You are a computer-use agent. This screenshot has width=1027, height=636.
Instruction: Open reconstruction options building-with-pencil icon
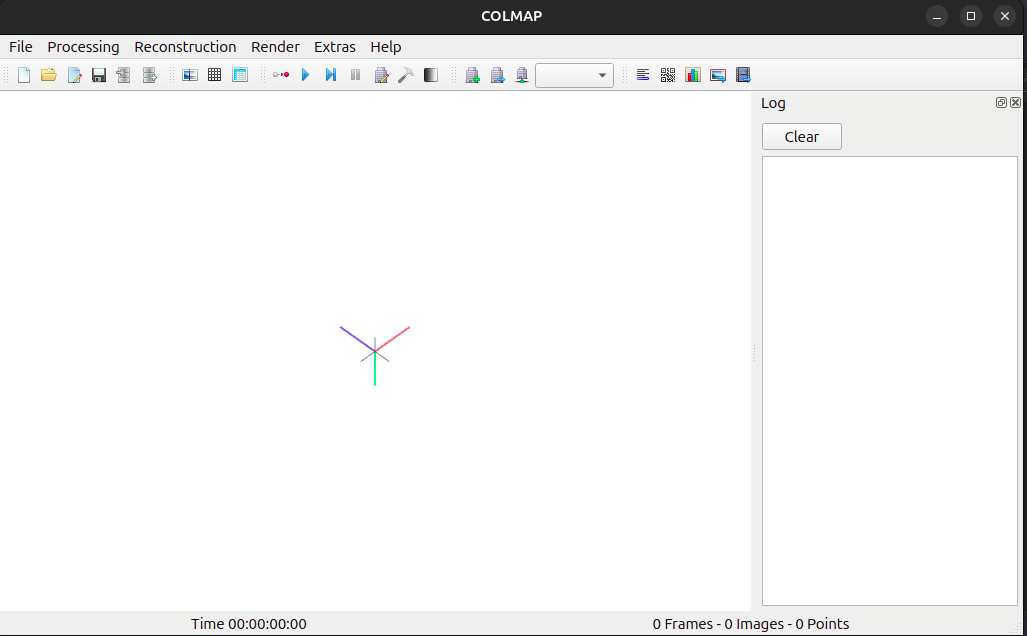(x=381, y=75)
